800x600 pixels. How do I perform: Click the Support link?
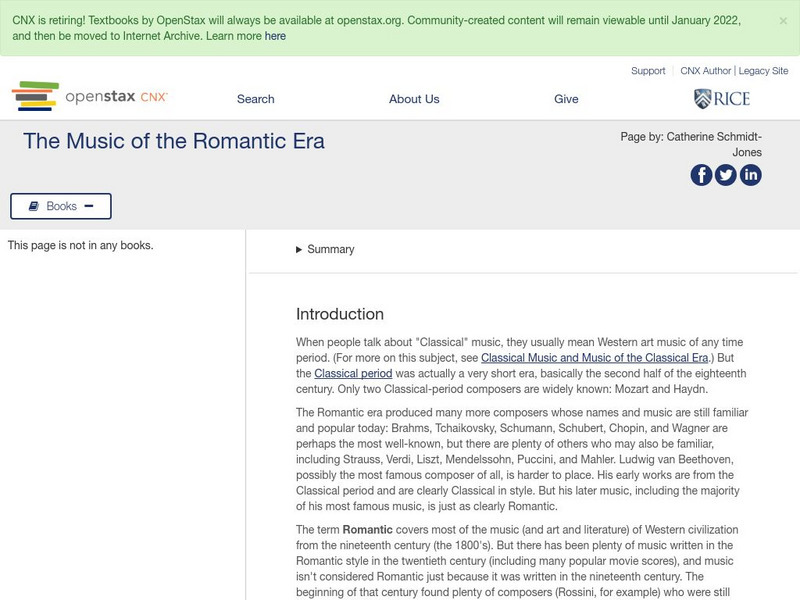(x=647, y=71)
